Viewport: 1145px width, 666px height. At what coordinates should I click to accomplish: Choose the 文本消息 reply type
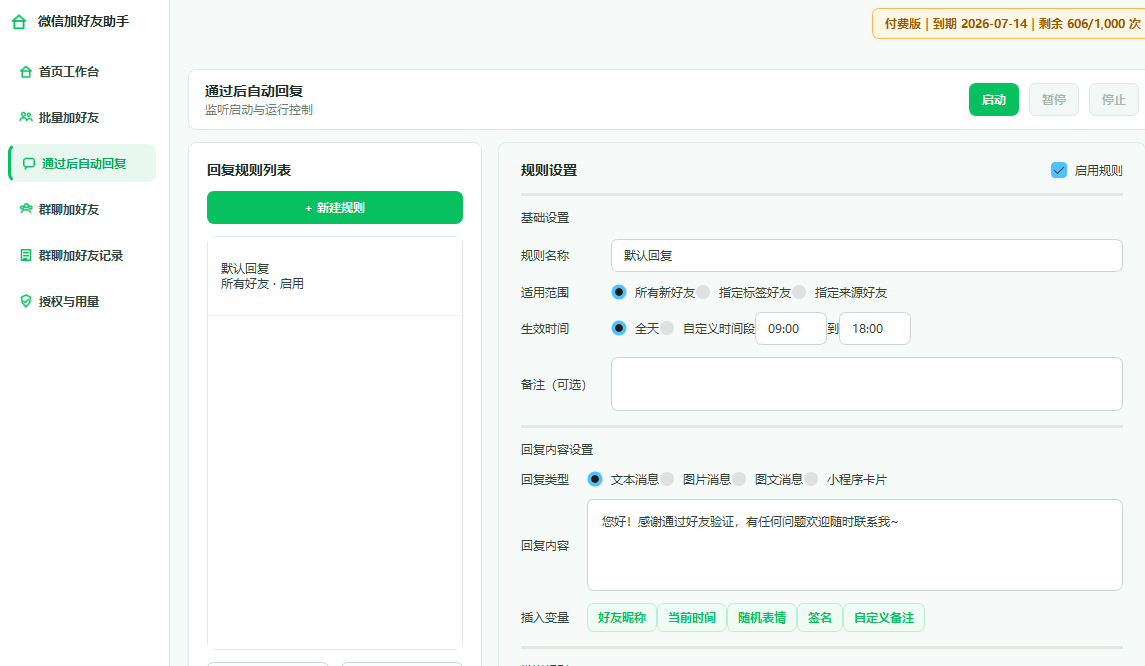click(594, 479)
